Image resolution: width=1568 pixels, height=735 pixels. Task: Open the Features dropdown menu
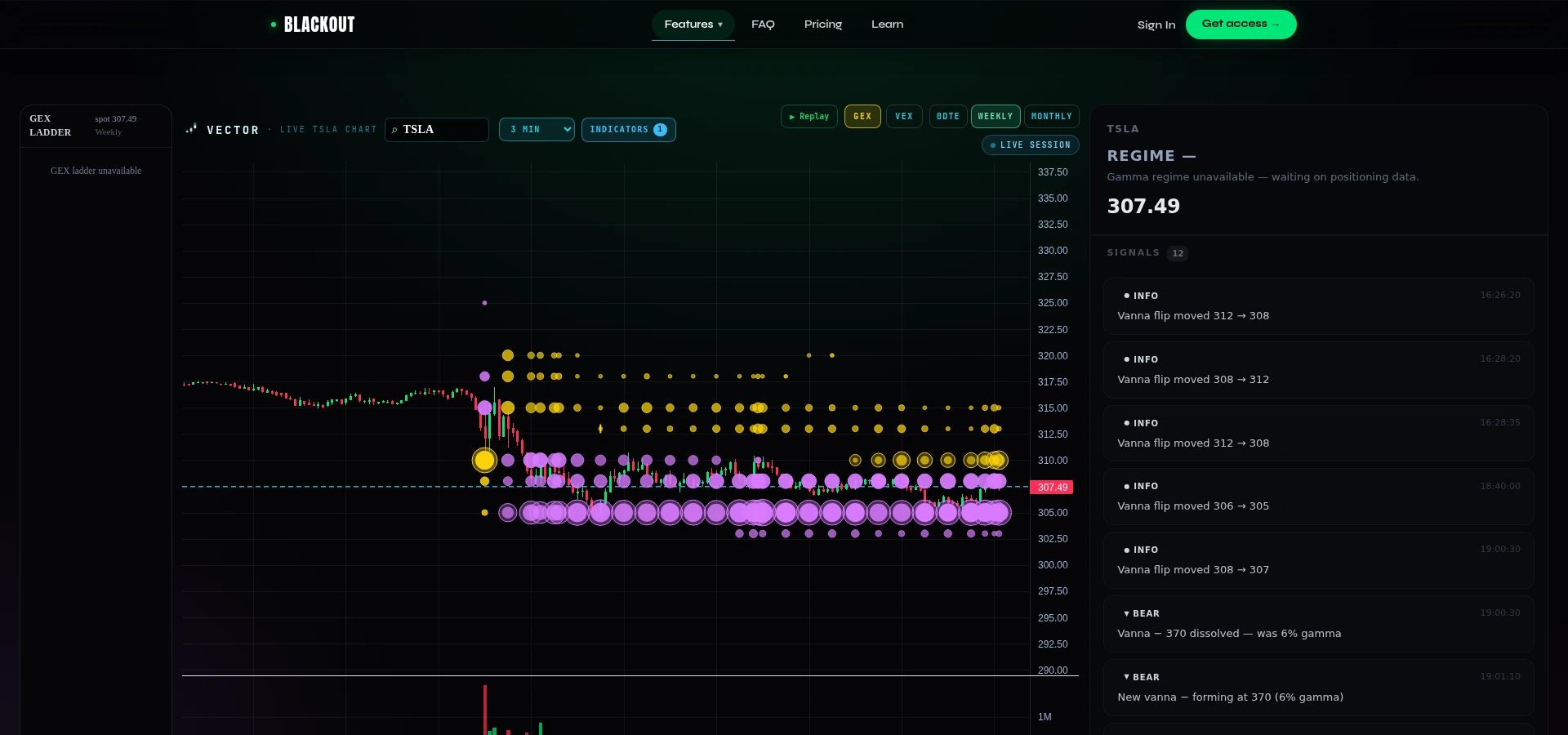pyautogui.click(x=693, y=24)
